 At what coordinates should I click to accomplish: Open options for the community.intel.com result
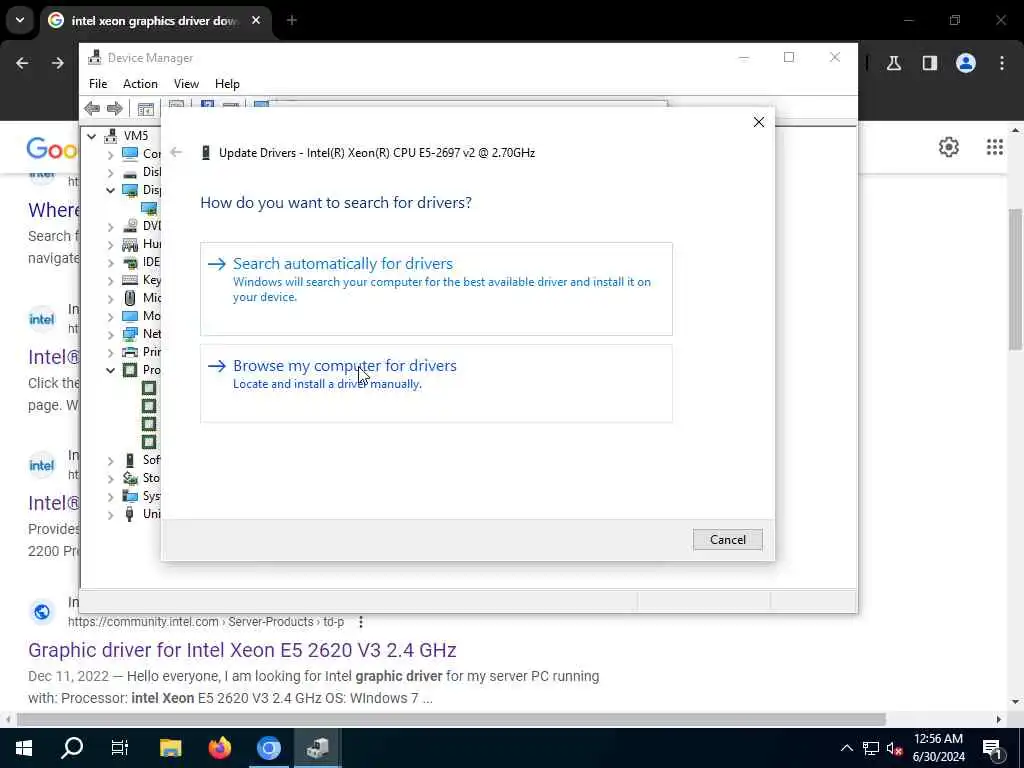(360, 622)
